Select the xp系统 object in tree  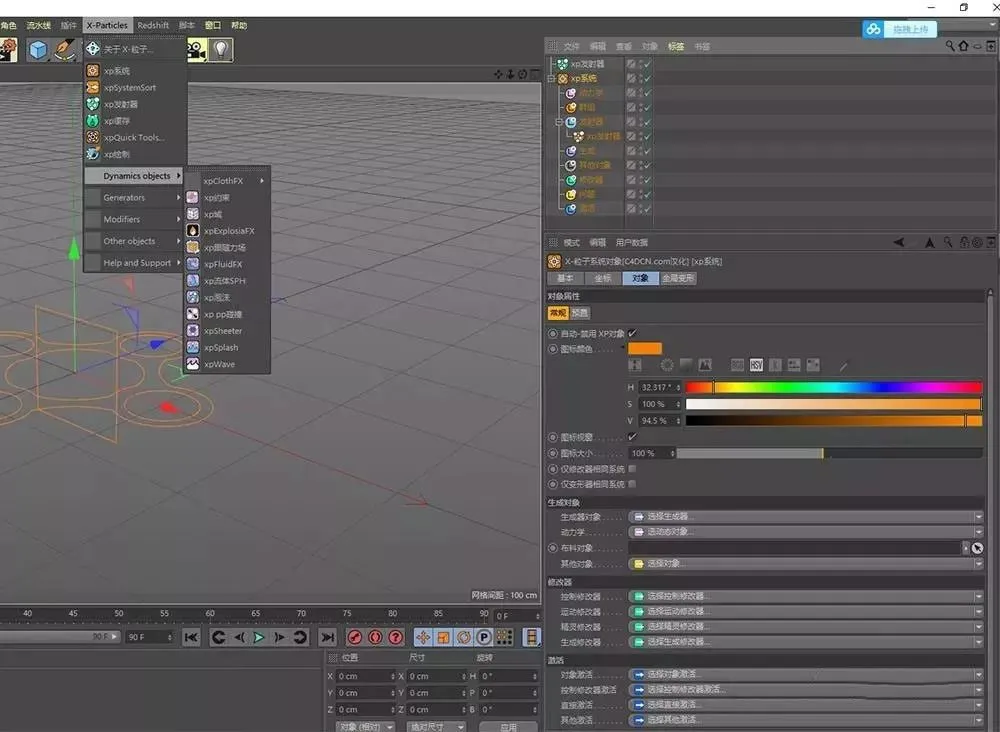point(584,78)
